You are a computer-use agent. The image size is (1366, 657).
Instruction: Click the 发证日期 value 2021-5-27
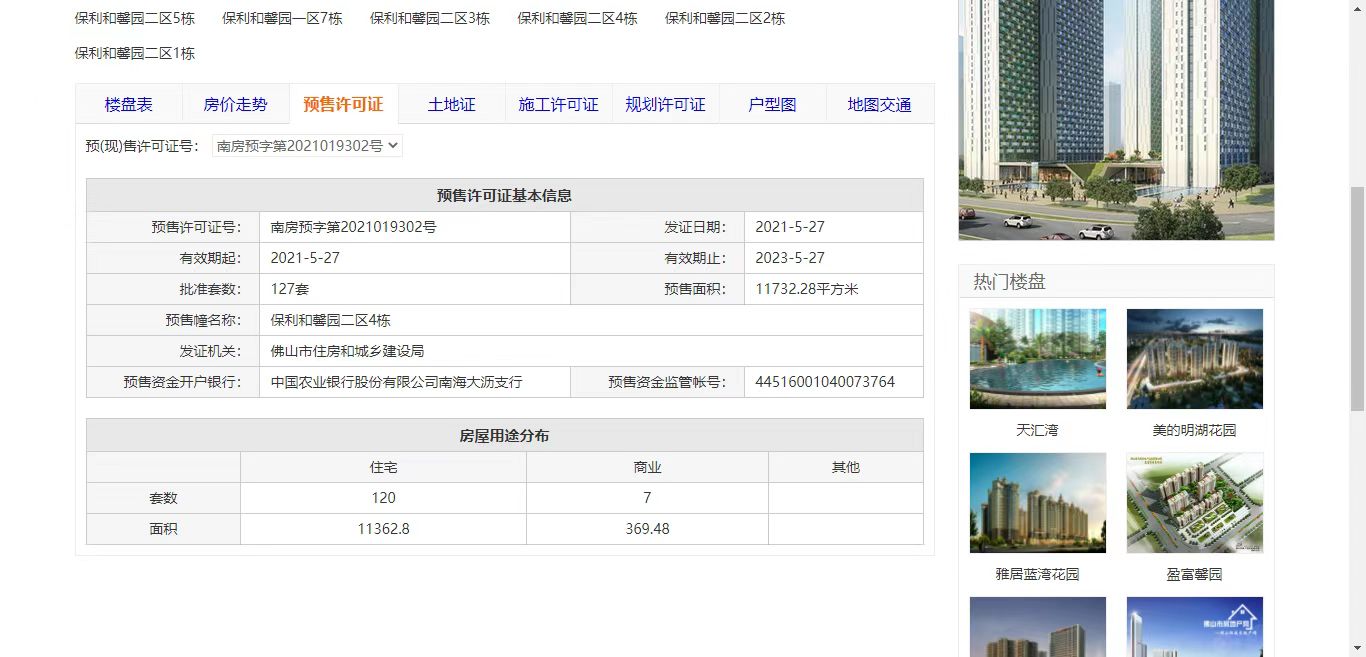(x=790, y=227)
